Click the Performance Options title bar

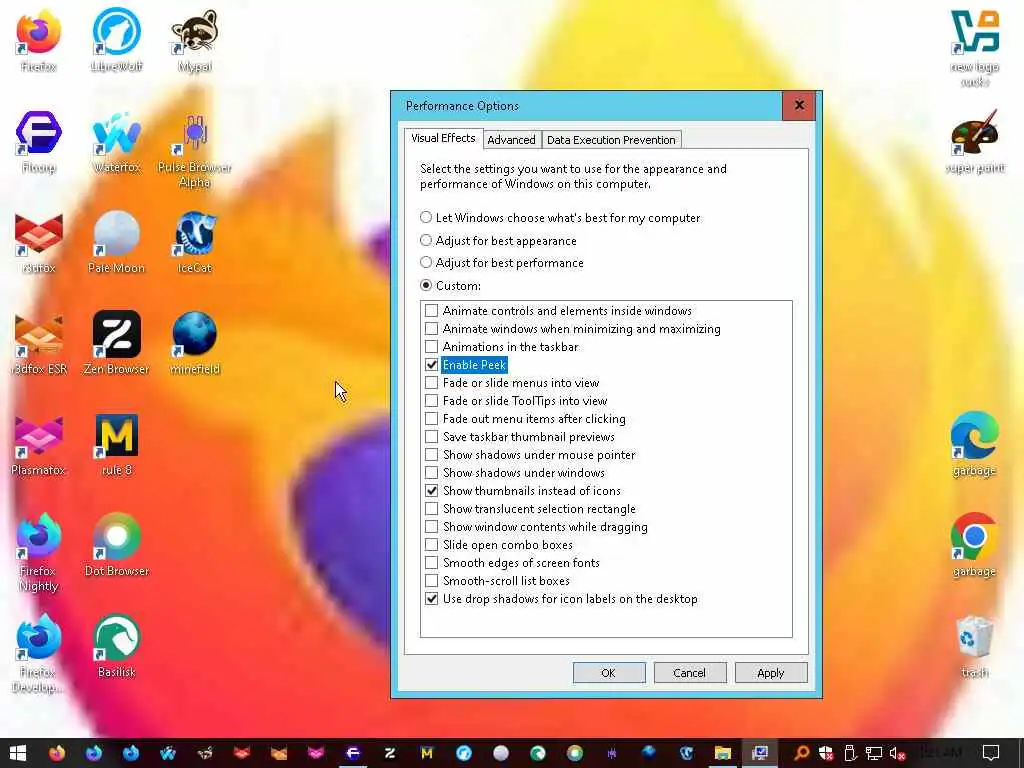pyautogui.click(x=588, y=106)
